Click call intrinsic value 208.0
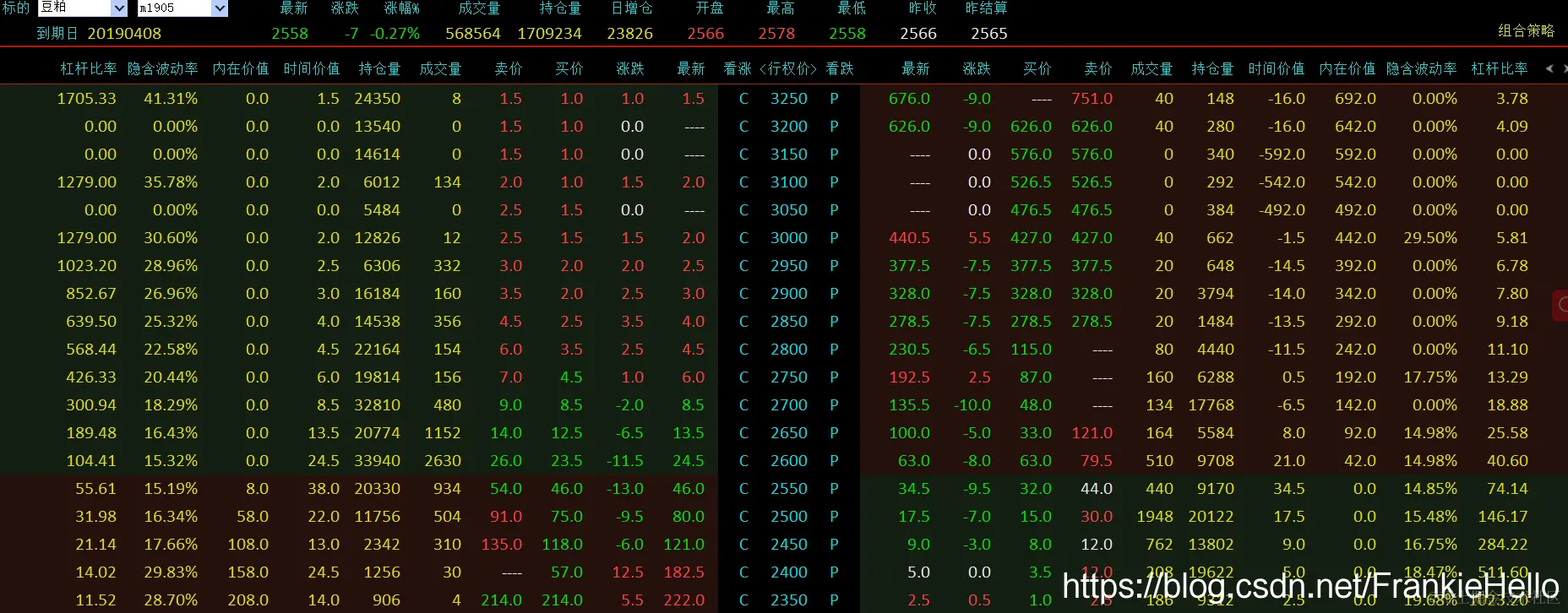Image resolution: width=1568 pixels, height=613 pixels. (248, 600)
